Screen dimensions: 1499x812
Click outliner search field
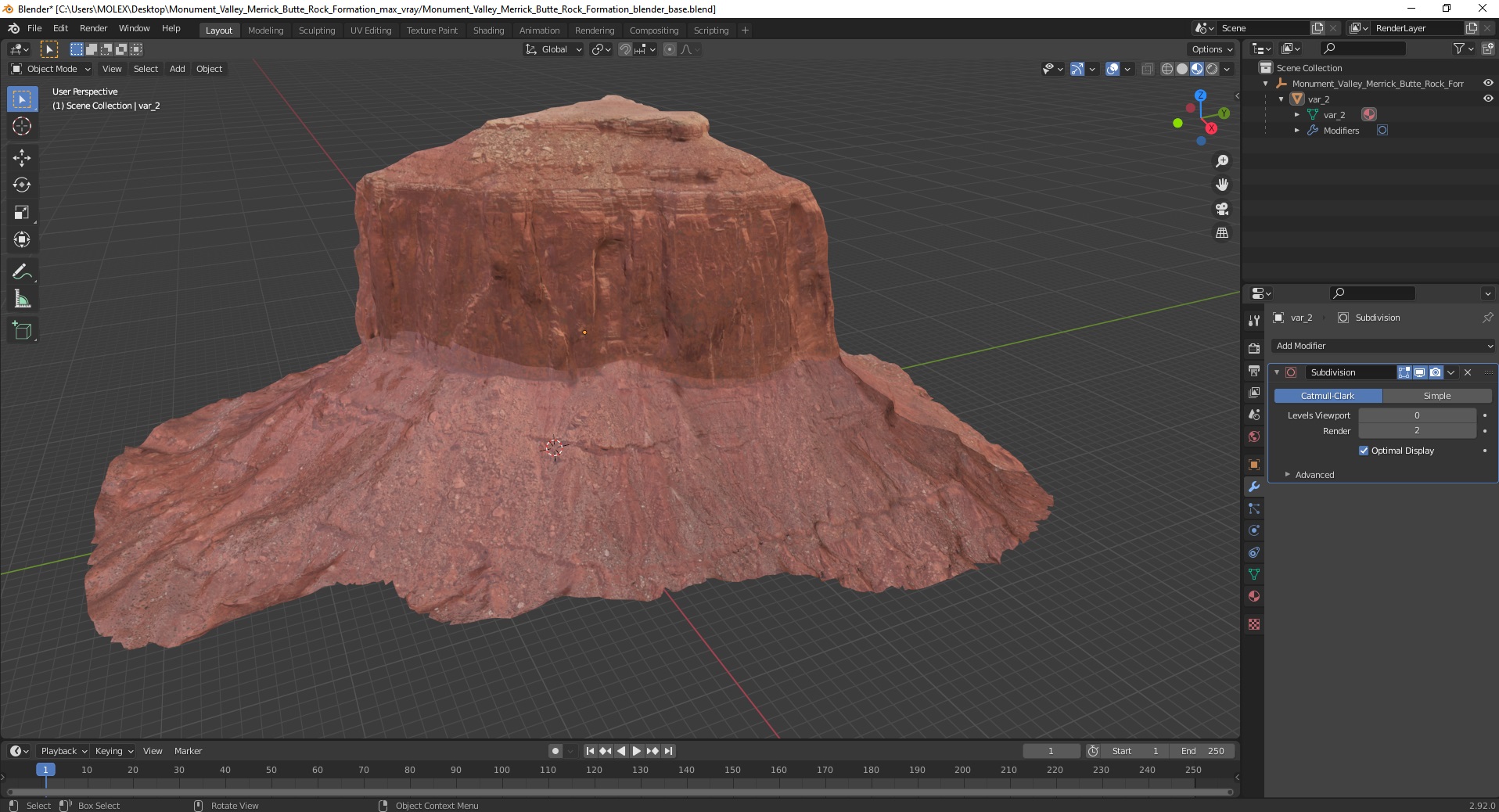(x=1362, y=49)
